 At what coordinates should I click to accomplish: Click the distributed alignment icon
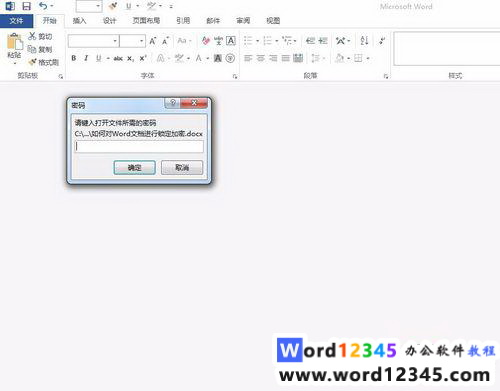coord(298,58)
